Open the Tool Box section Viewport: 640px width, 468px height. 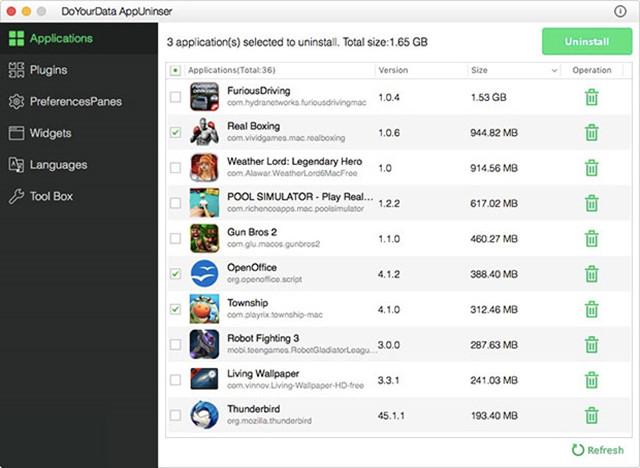pos(79,196)
